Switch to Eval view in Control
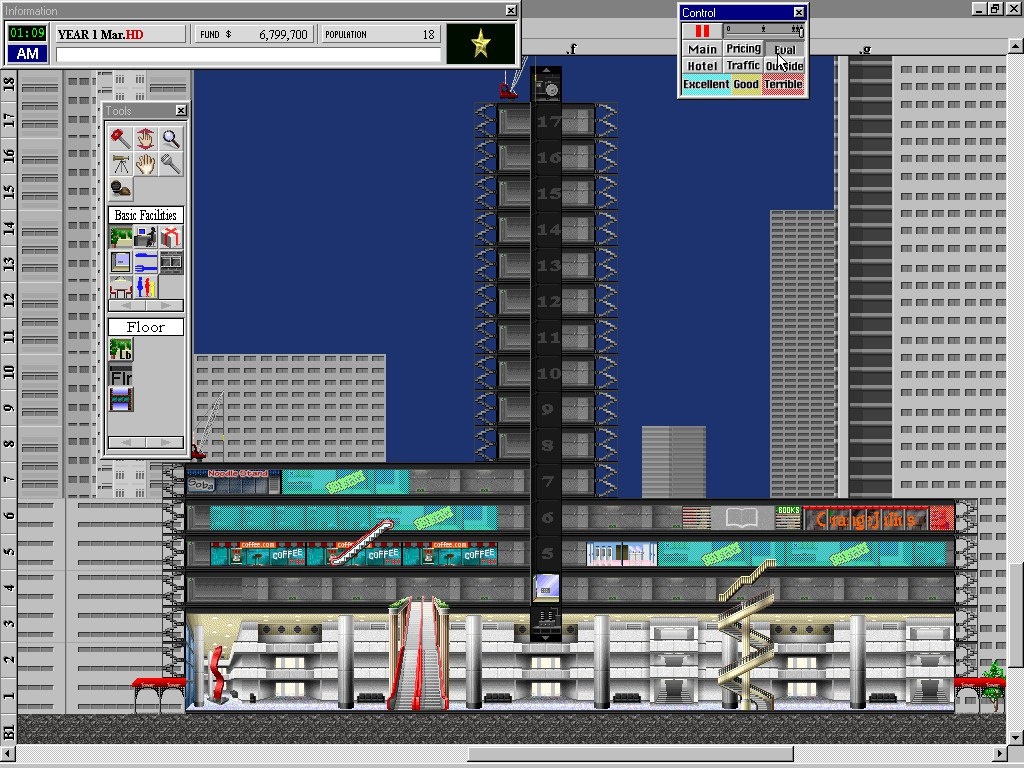Screen dimensions: 1024x768 784,49
